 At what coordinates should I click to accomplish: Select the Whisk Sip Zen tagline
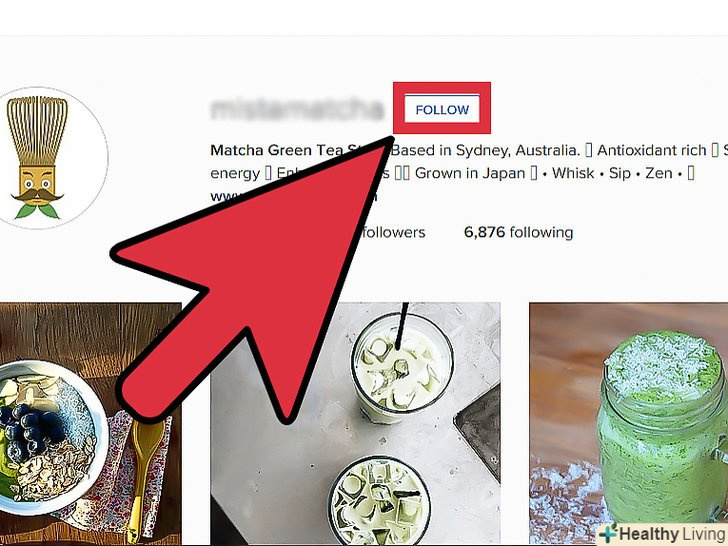pos(612,173)
